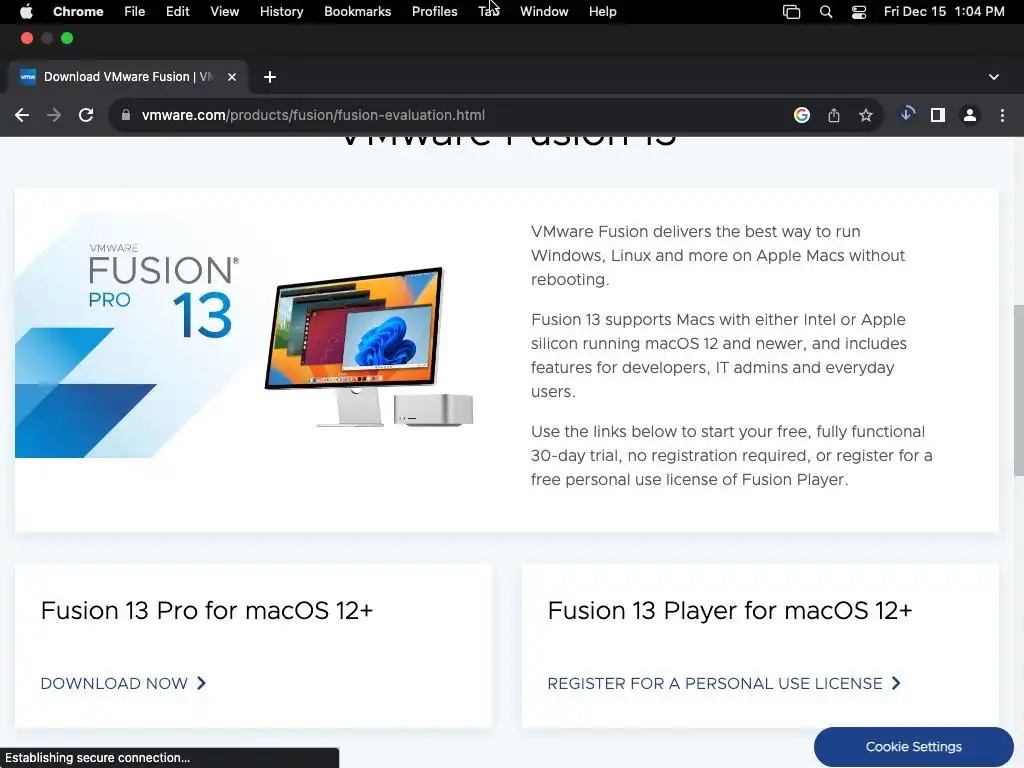
Task: Click heading Fusion 13 Player for macOS 12+
Action: [x=729, y=611]
